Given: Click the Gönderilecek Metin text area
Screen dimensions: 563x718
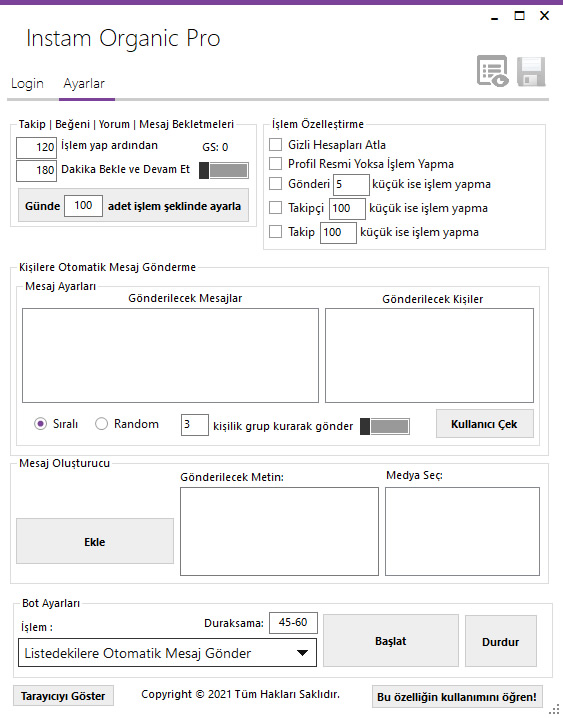Looking at the screenshot, I should coord(279,531).
